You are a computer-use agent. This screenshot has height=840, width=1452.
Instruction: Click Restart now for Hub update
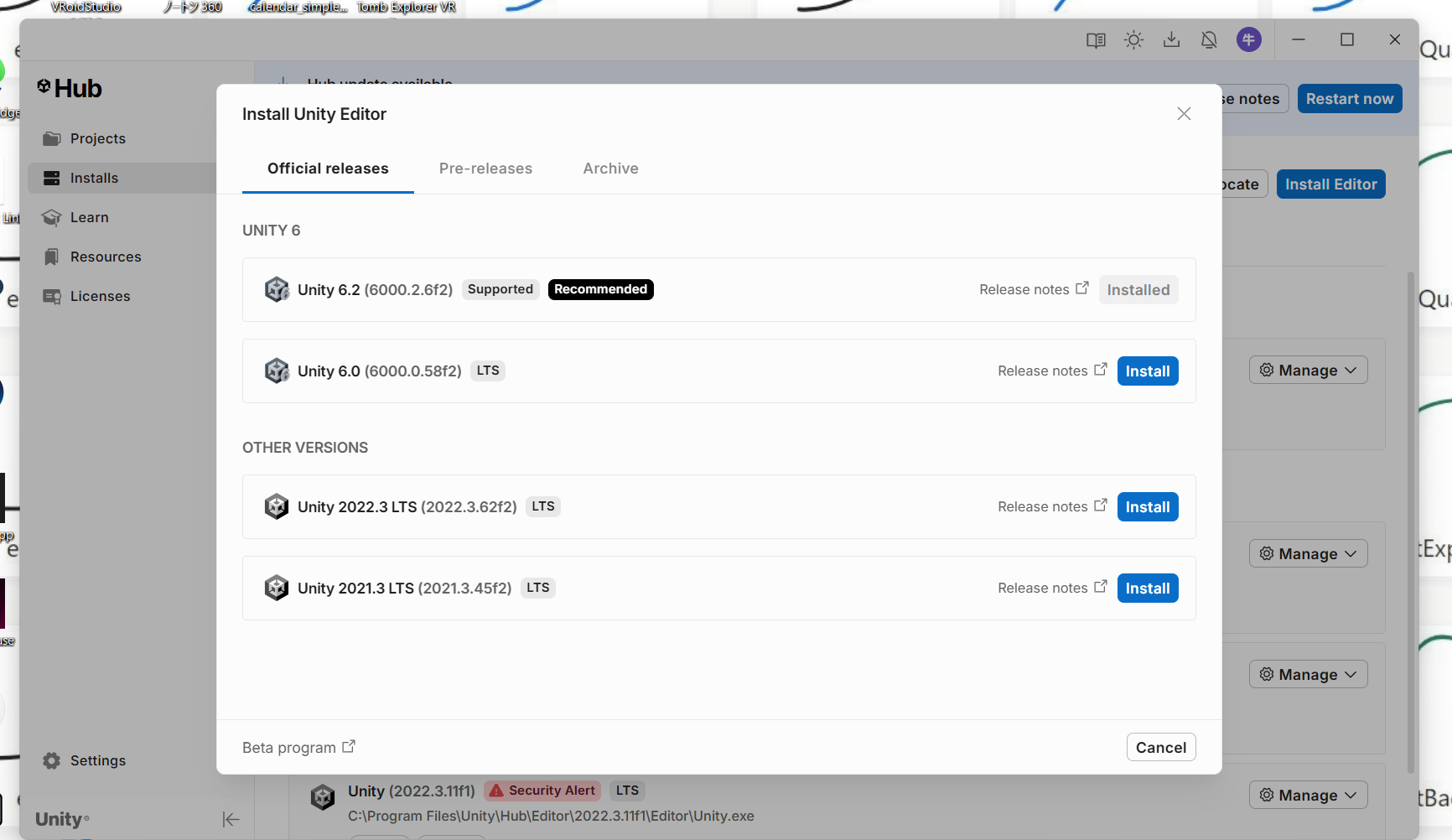(1350, 99)
